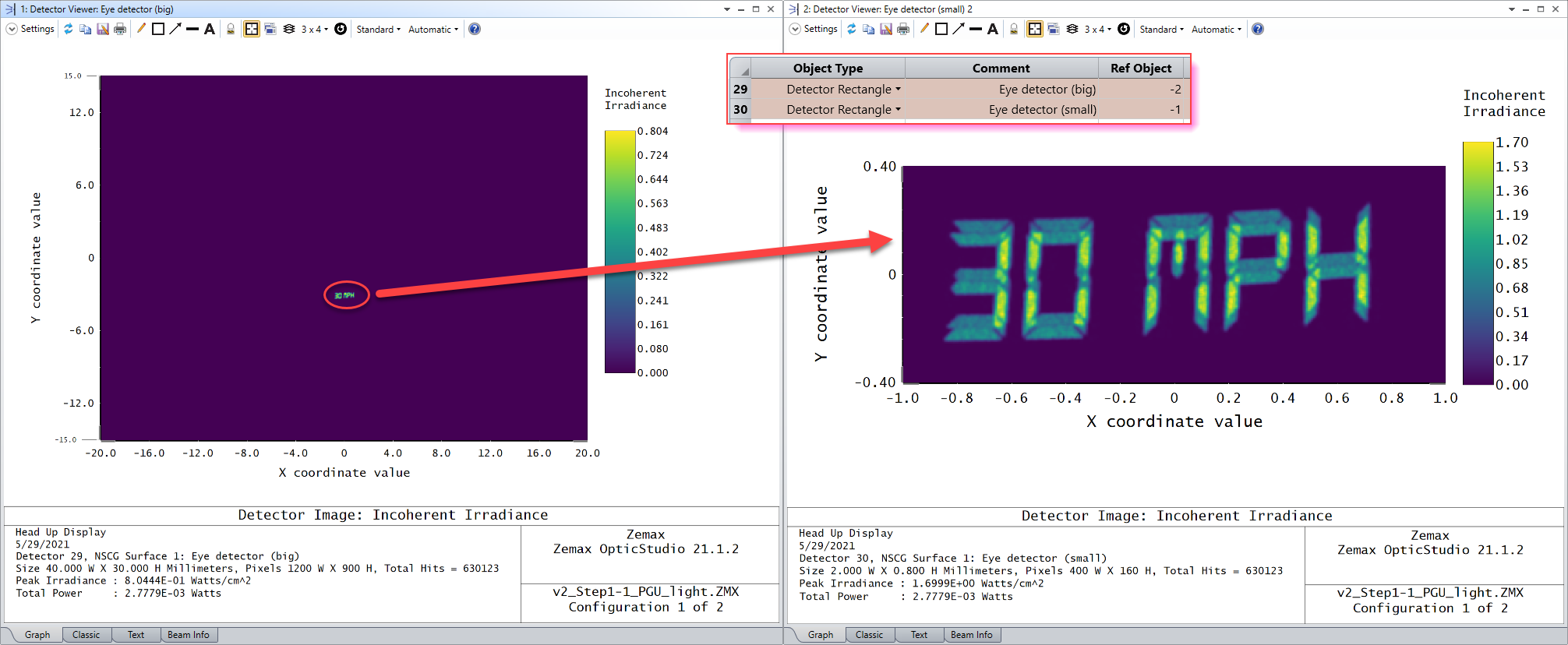Copy the small detector viewer graphic
Image resolution: width=1568 pixels, height=645 pixels.
tap(868, 29)
